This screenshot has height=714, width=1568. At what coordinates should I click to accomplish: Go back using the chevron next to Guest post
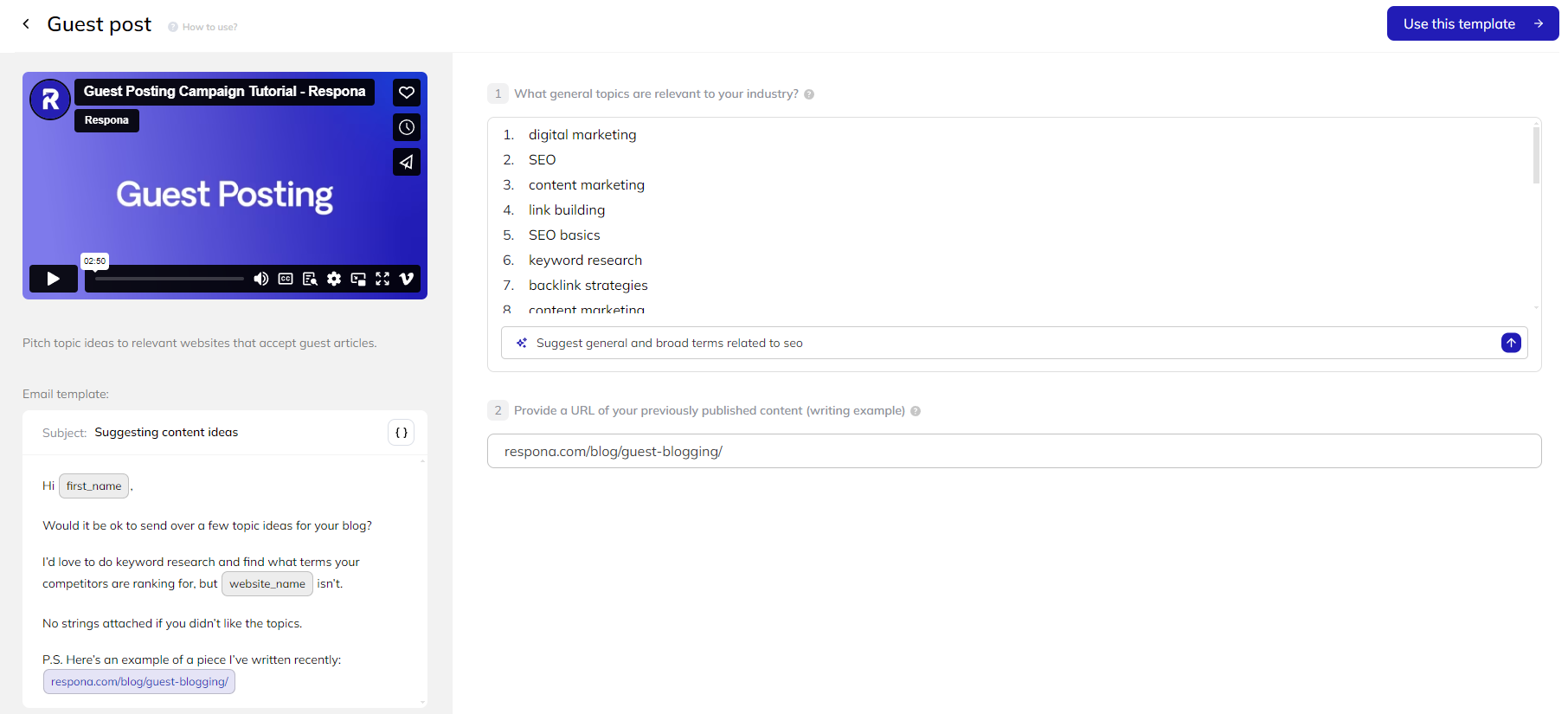tap(26, 23)
